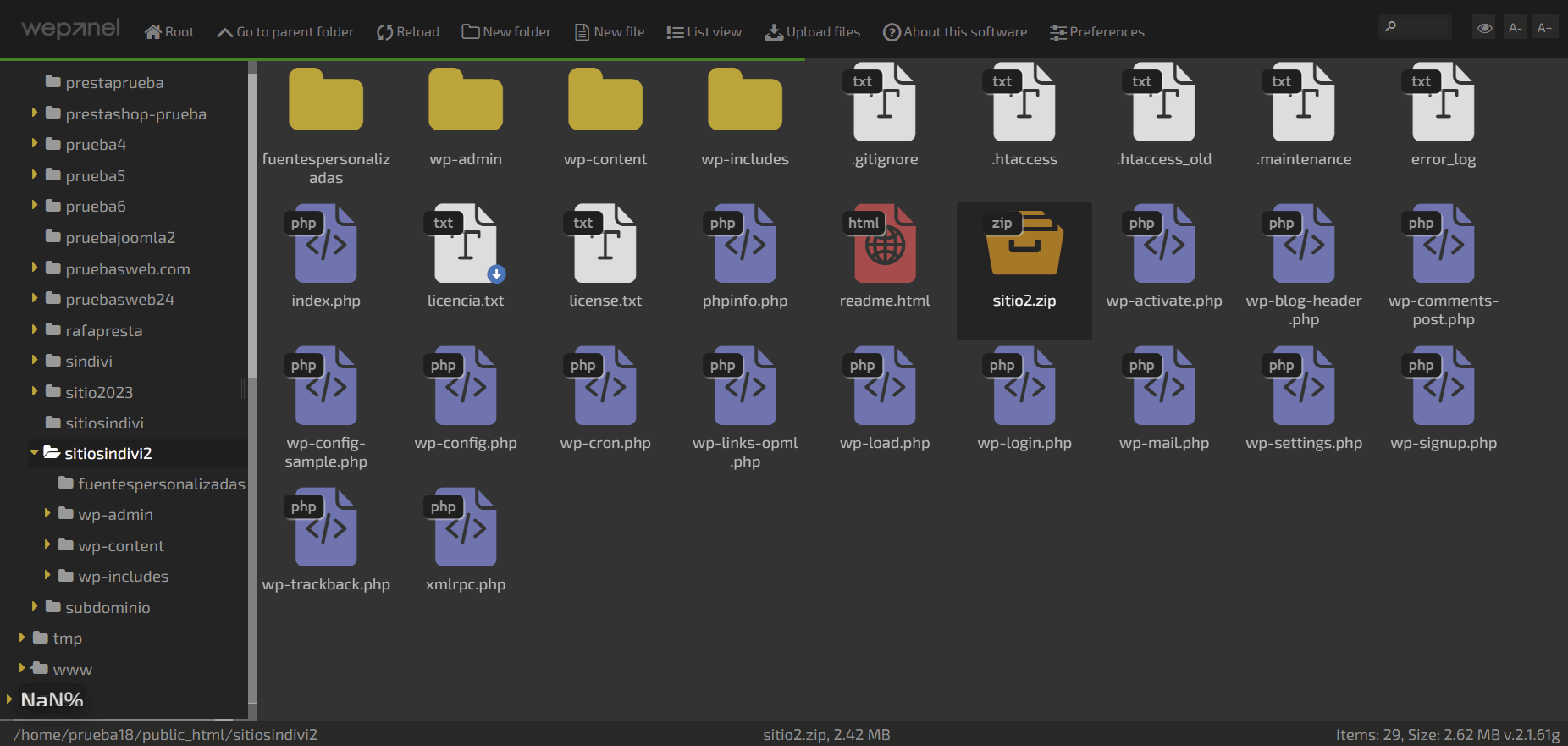Click Upload files button
1568x746 pixels.
[x=812, y=32]
